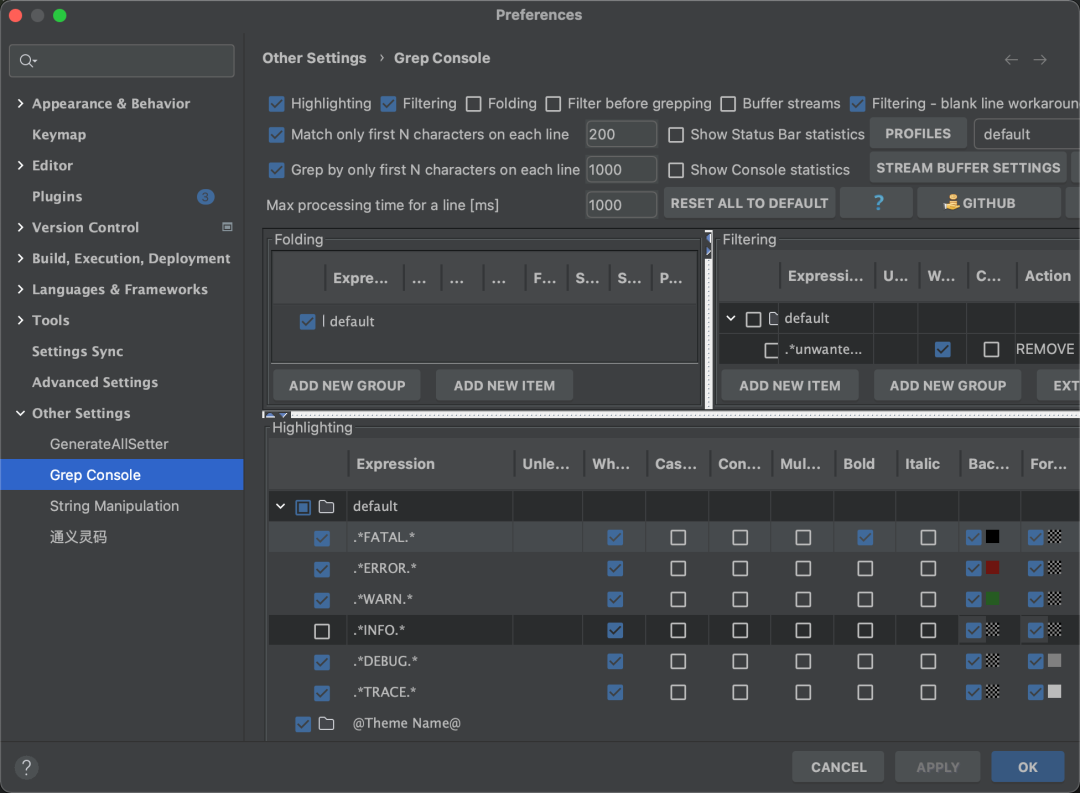Viewport: 1080px width, 793px height.
Task: Select Keymap in the settings sidebar
Action: 59,135
